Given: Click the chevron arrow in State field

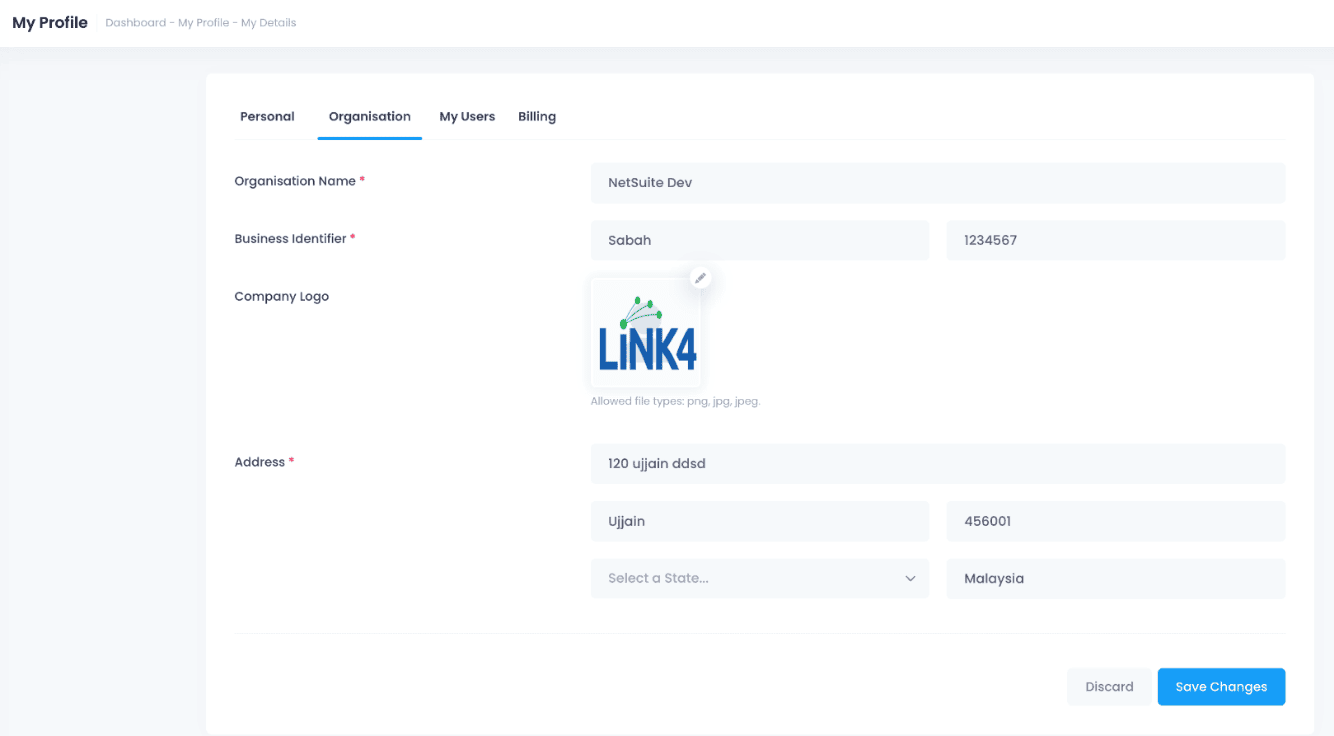Looking at the screenshot, I should coord(910,579).
